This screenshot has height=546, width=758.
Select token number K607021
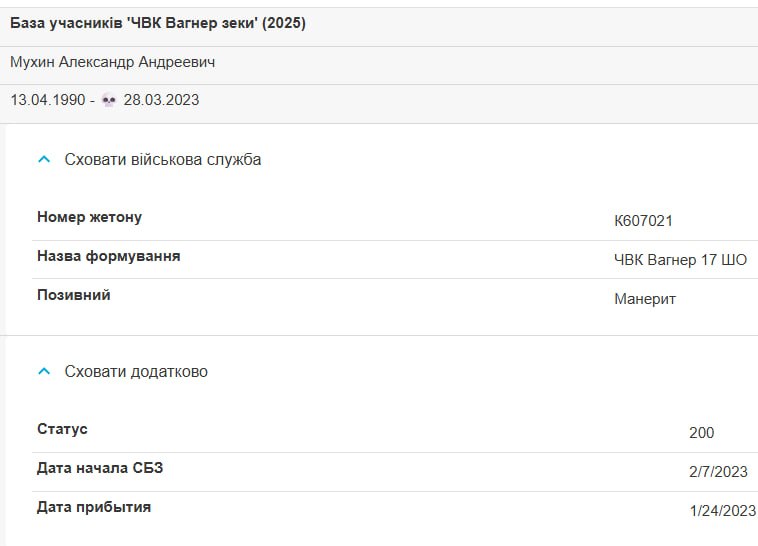pyautogui.click(x=643, y=221)
